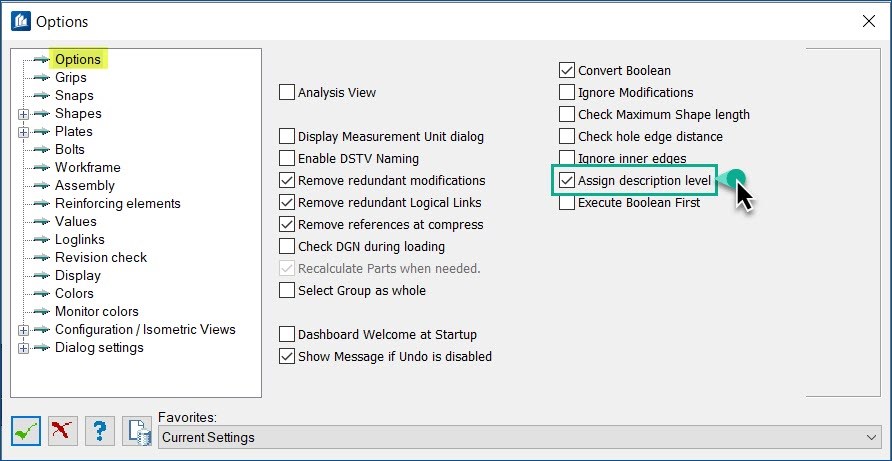892x461 pixels.
Task: Click the arrow icon beside Assembly
Action: click(x=42, y=186)
